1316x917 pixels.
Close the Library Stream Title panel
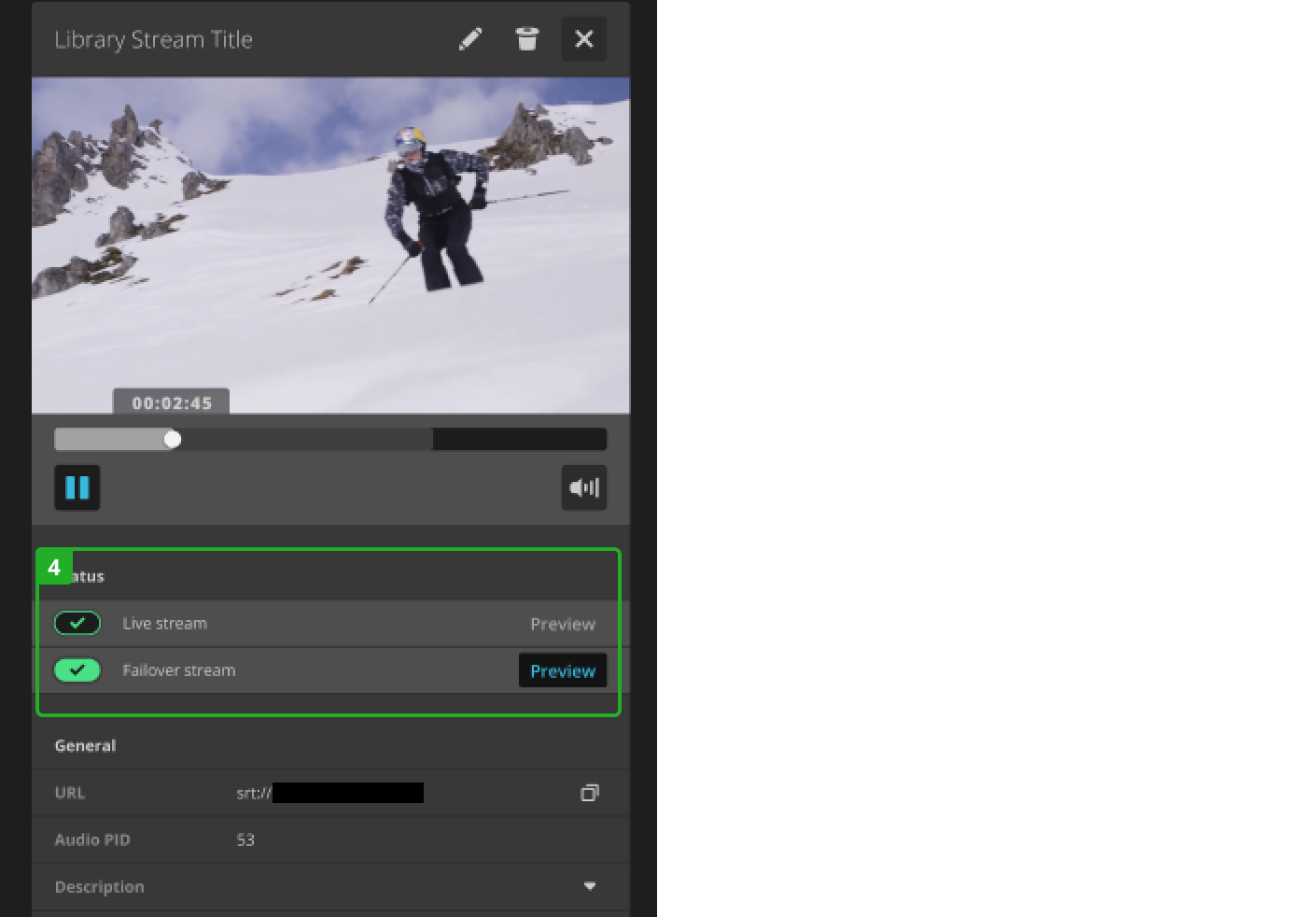[584, 38]
